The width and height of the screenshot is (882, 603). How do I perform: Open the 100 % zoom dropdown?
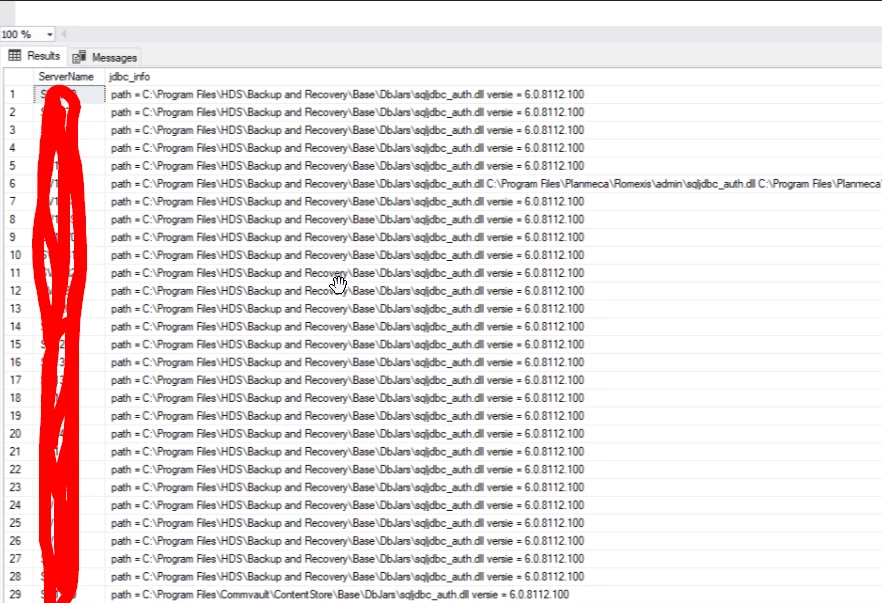click(50, 34)
